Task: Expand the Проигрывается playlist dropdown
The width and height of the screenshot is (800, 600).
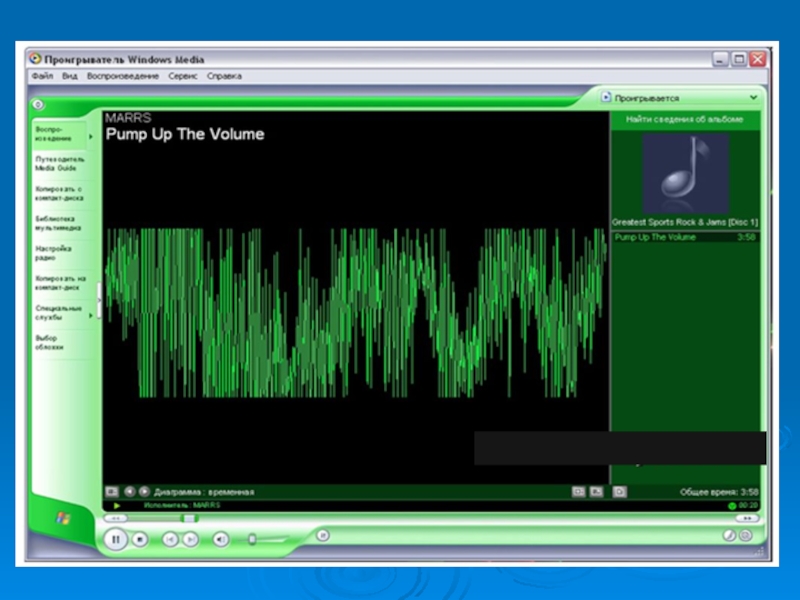Action: [x=753, y=98]
